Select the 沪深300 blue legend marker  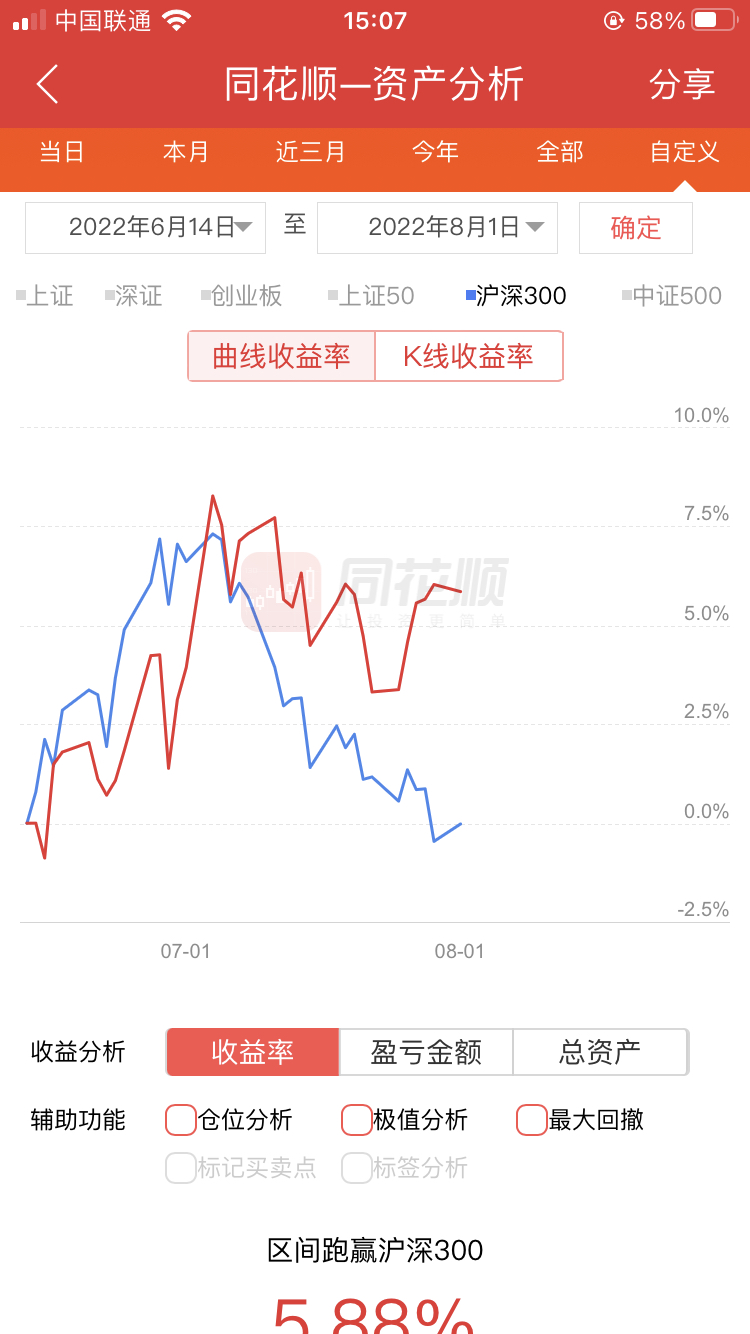pos(471,296)
